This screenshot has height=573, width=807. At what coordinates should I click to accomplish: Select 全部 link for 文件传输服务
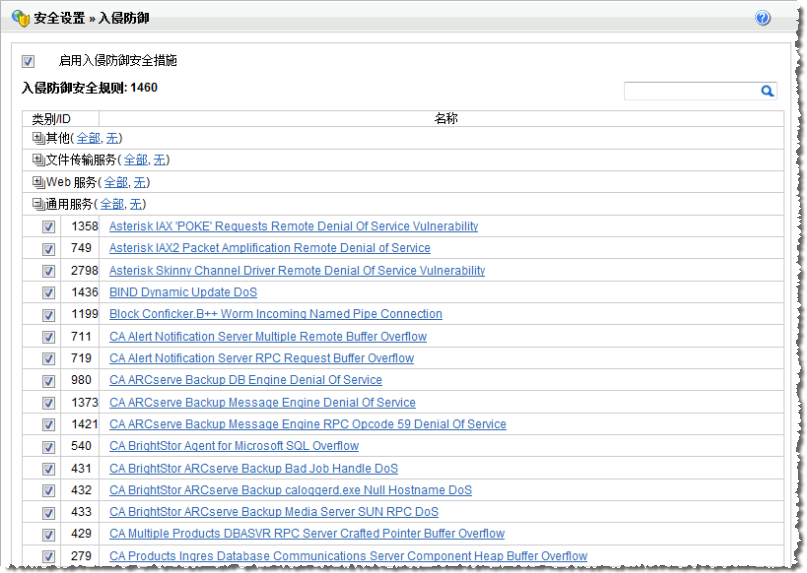(136, 160)
